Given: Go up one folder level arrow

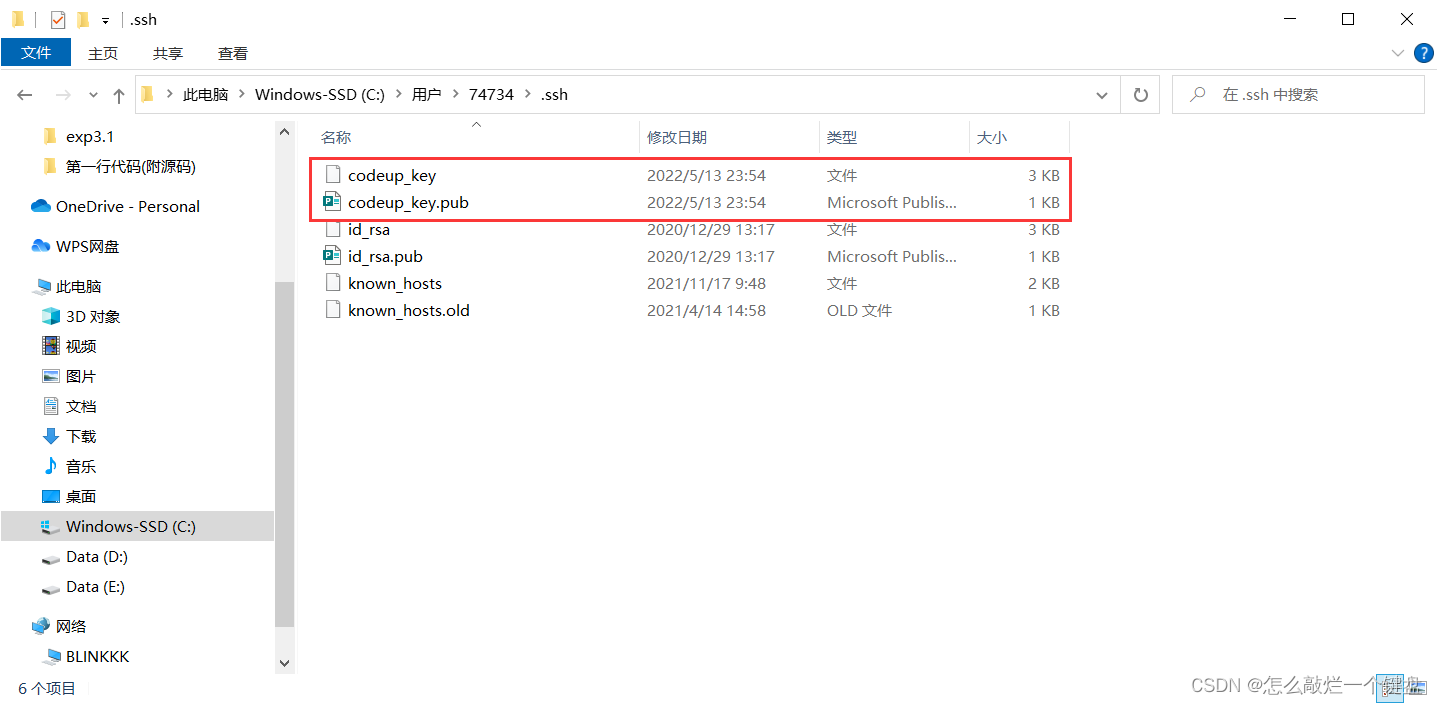Looking at the screenshot, I should (x=119, y=95).
